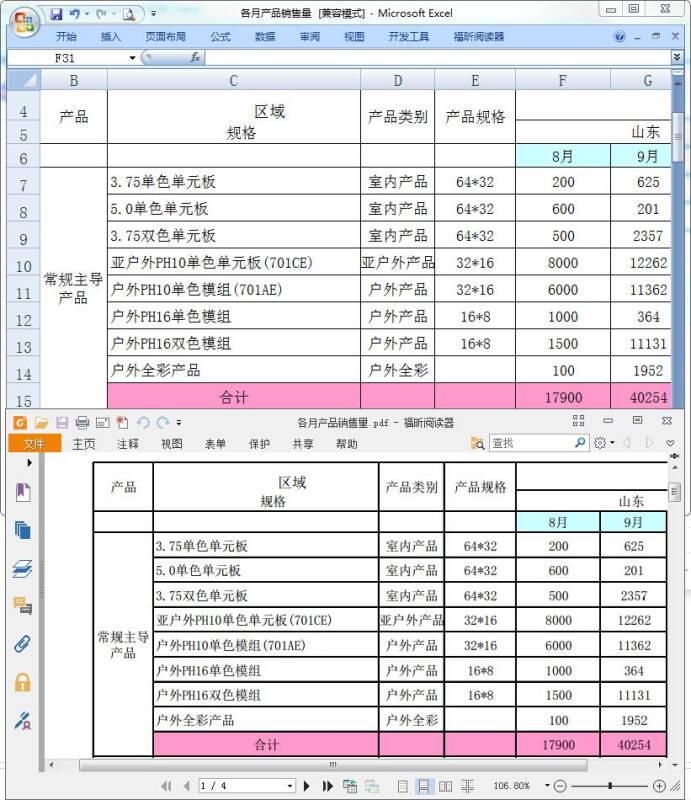Click the Excel Office button
The height and width of the screenshot is (800, 691).
tap(24, 22)
